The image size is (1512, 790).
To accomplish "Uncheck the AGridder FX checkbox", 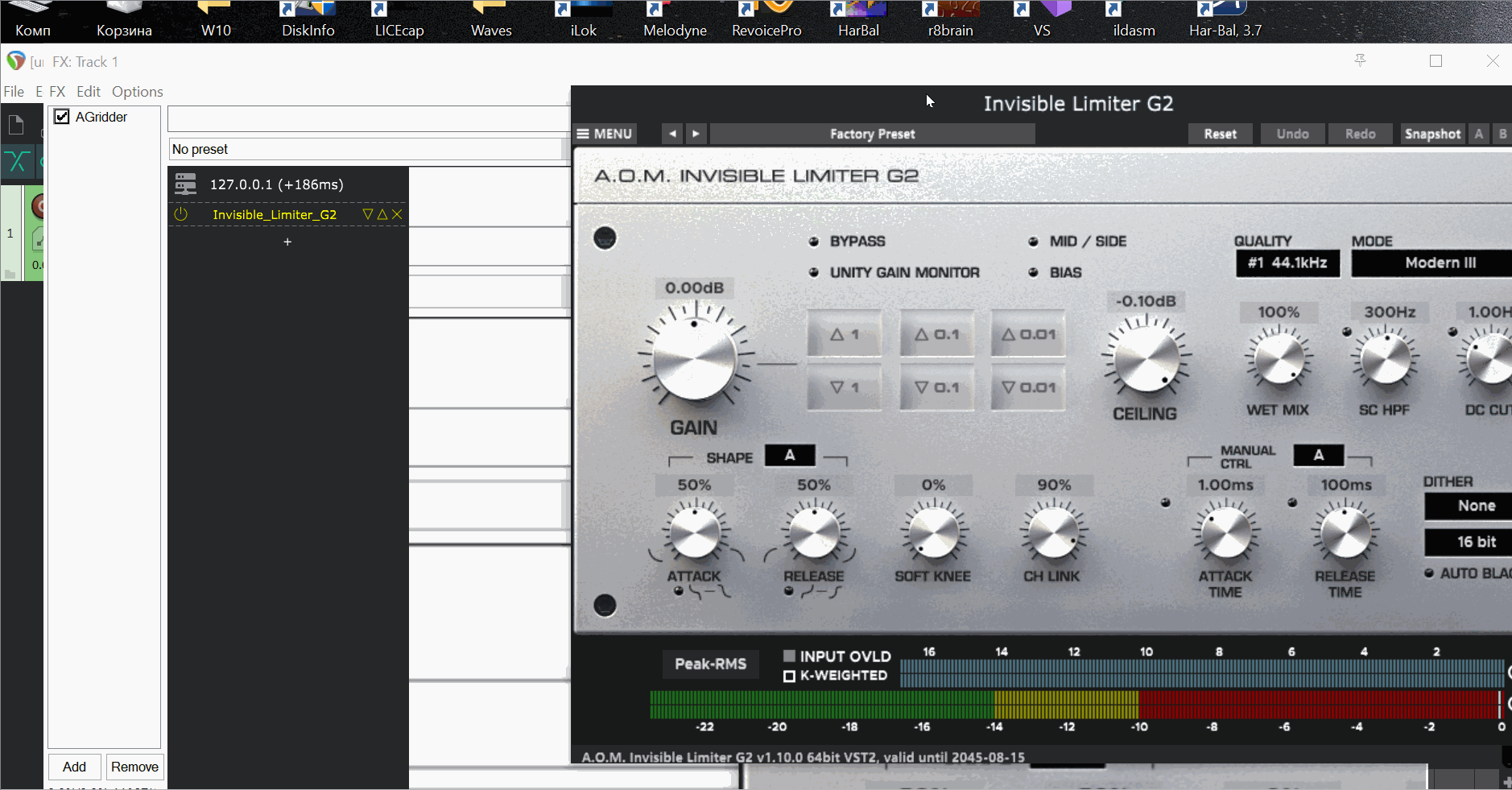I will 62,117.
